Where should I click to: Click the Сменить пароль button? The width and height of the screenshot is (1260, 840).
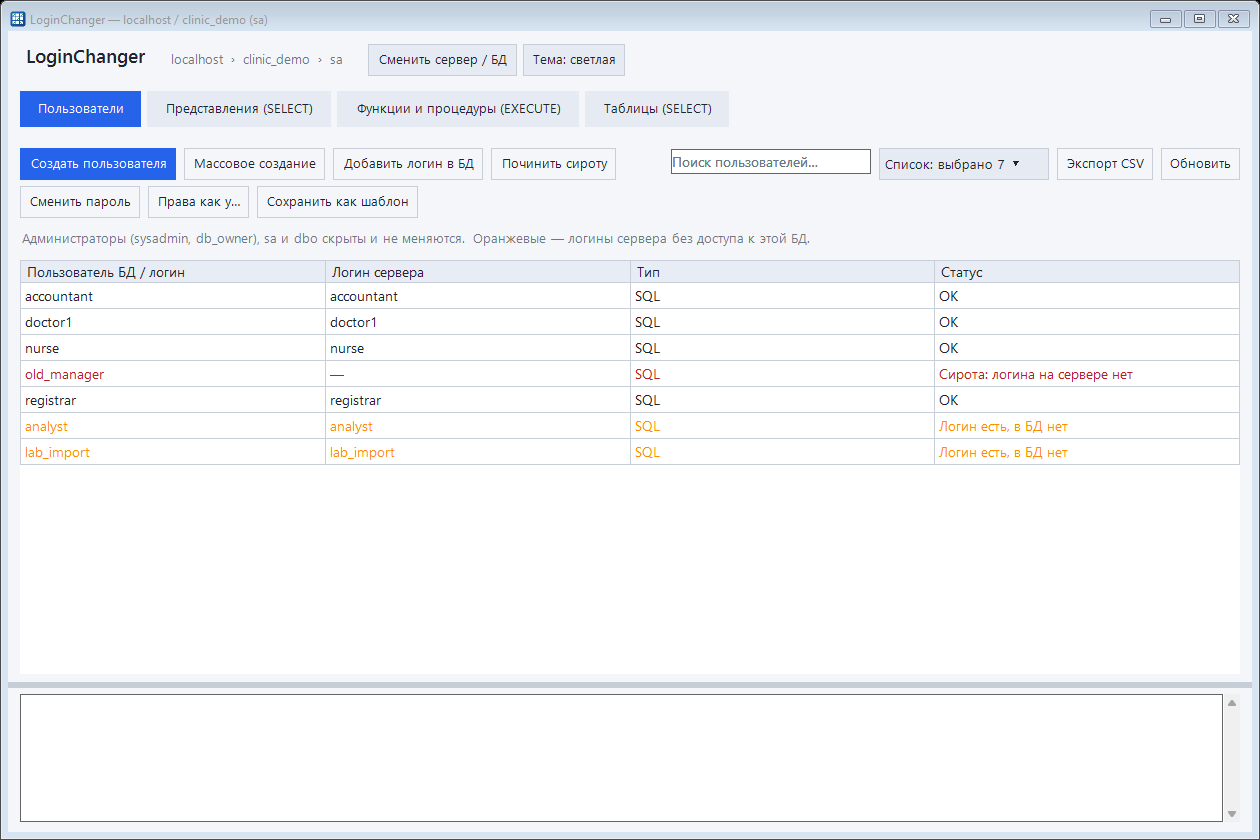(x=80, y=202)
